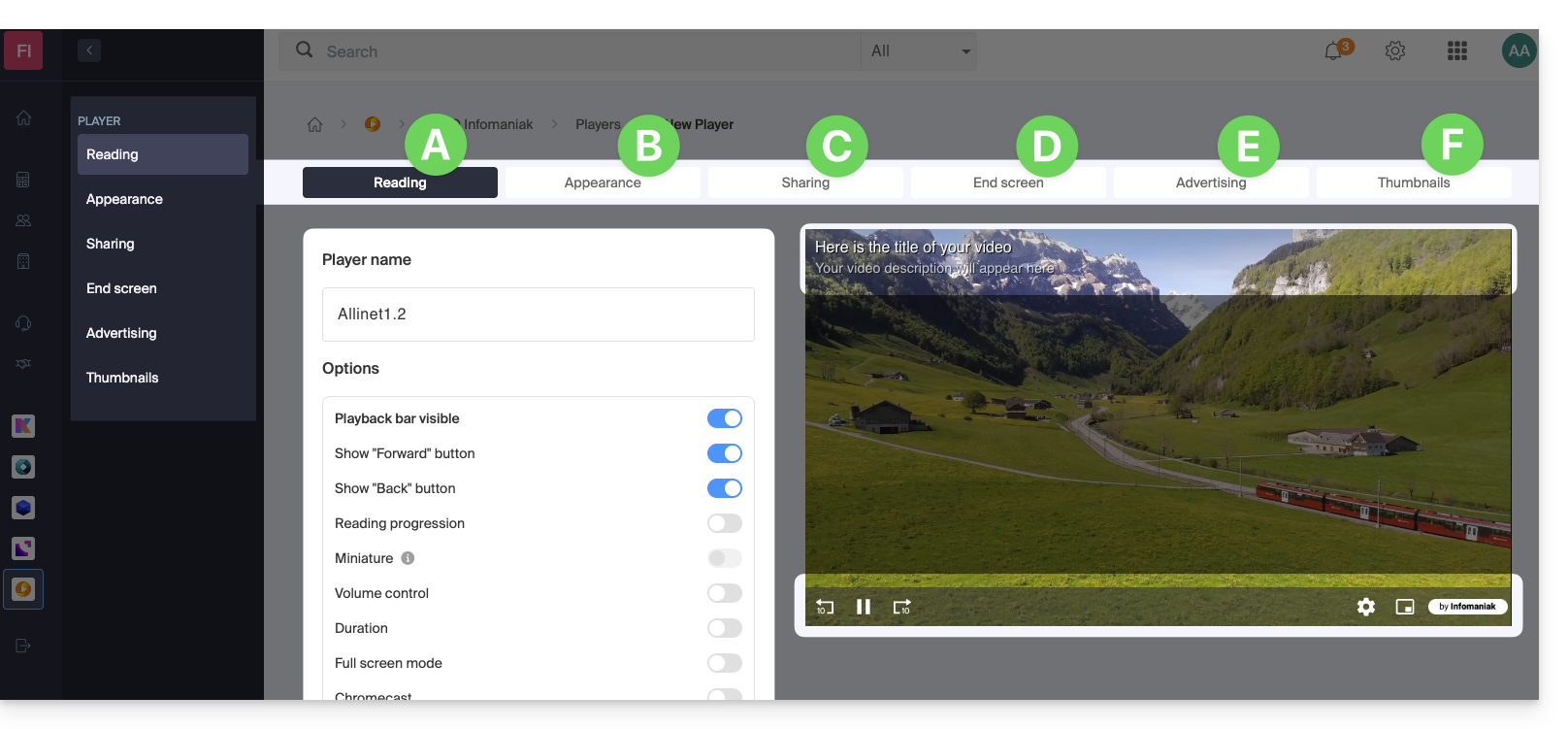
Task: Open the apps grid launcher icon
Action: (1456, 51)
